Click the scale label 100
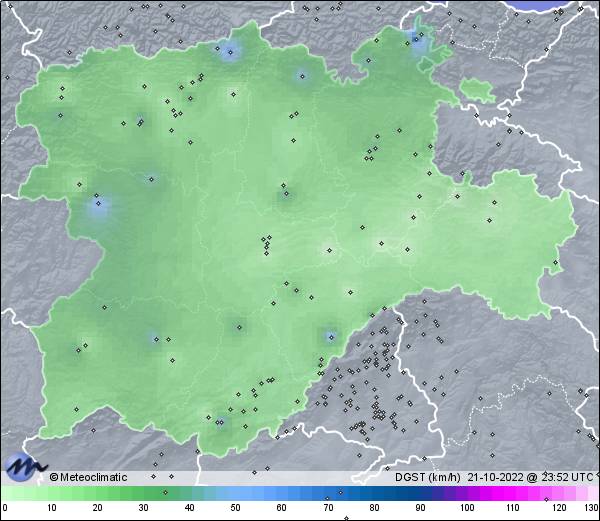Image resolution: width=600 pixels, height=521 pixels. [467, 508]
